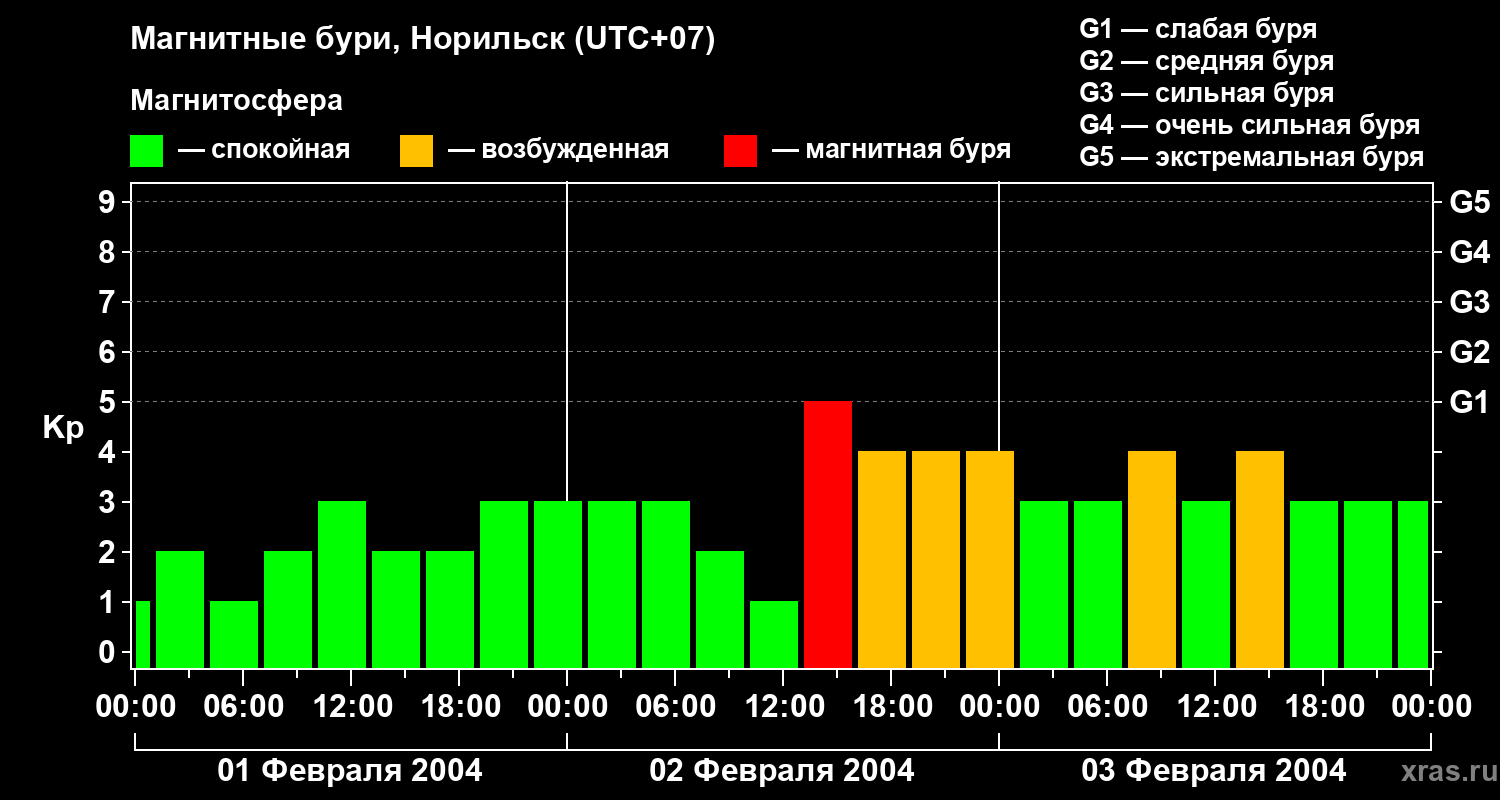Click the 'Kp' axis title
Screen dimensions: 1500x800
(x=63, y=428)
